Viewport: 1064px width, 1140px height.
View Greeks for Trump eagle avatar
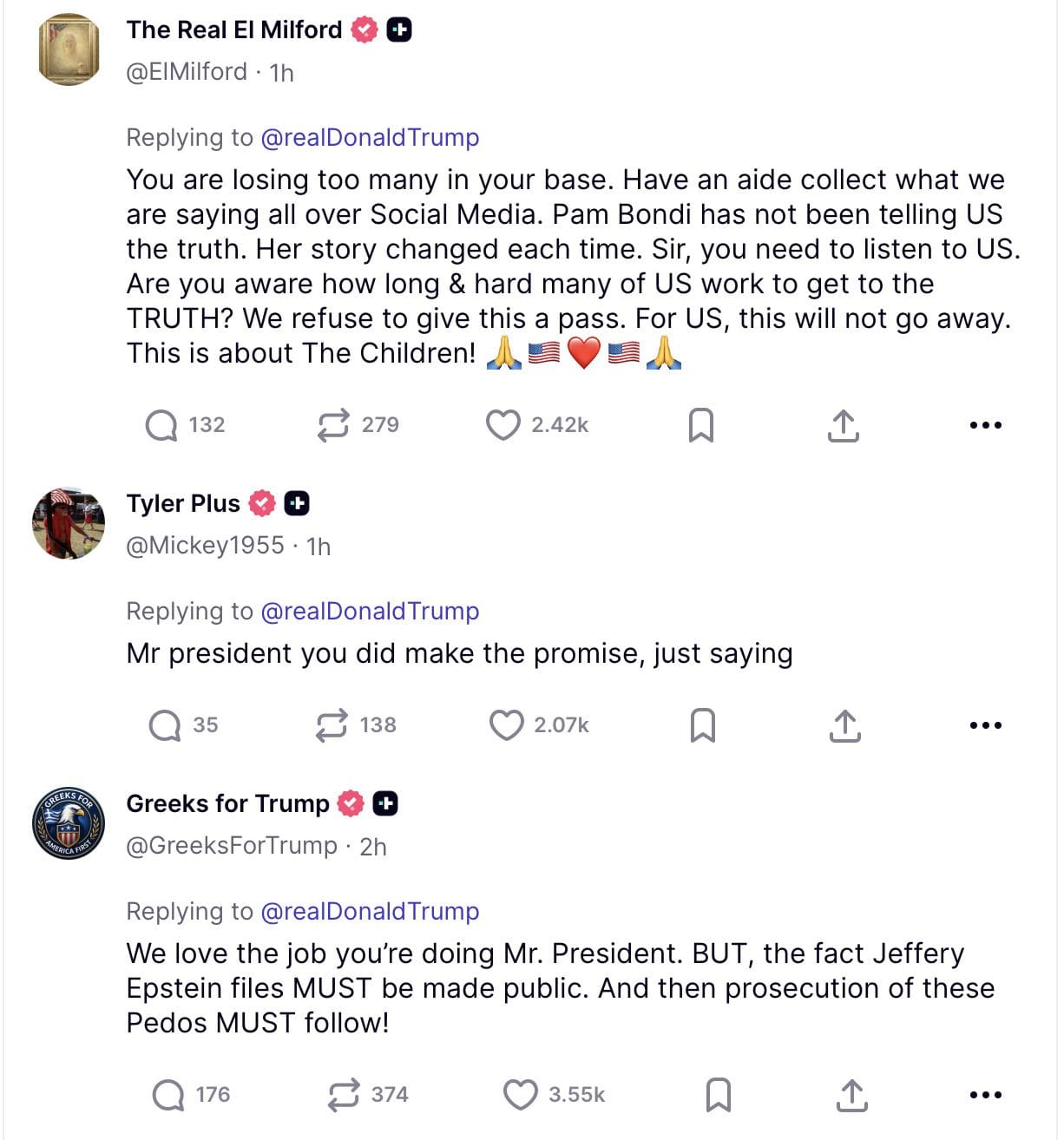(x=69, y=823)
